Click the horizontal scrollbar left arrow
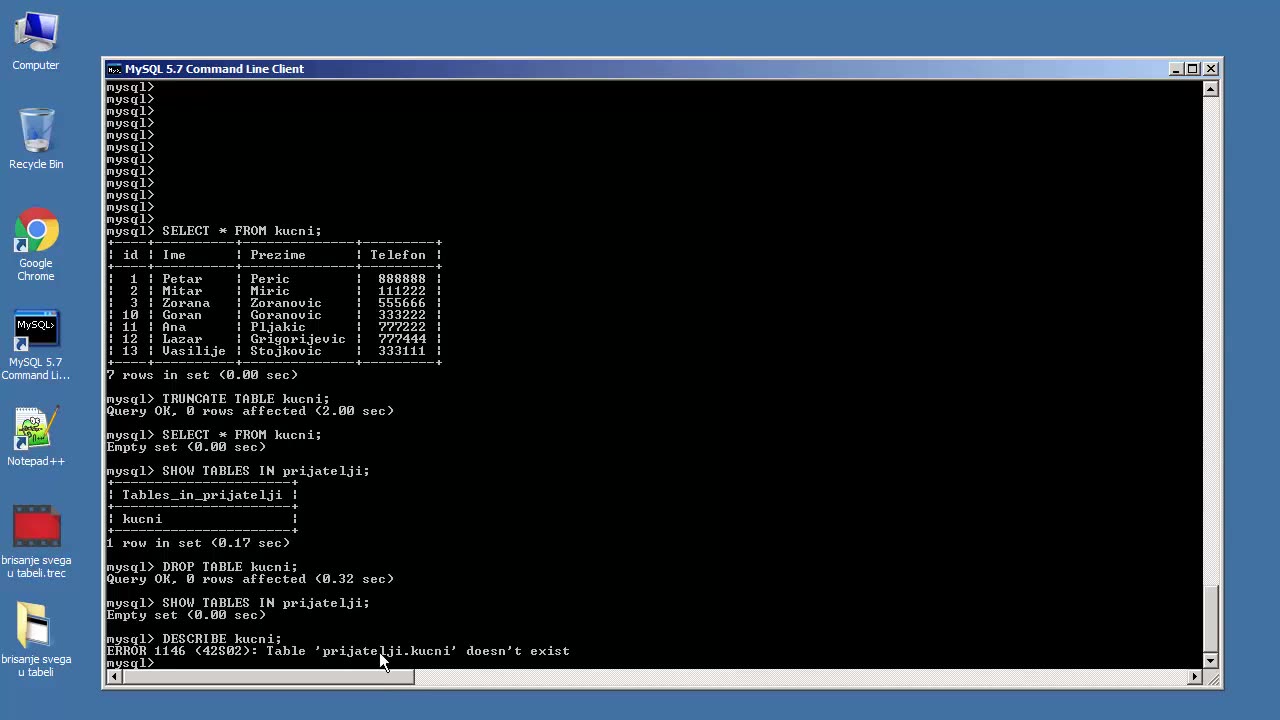 [x=114, y=677]
